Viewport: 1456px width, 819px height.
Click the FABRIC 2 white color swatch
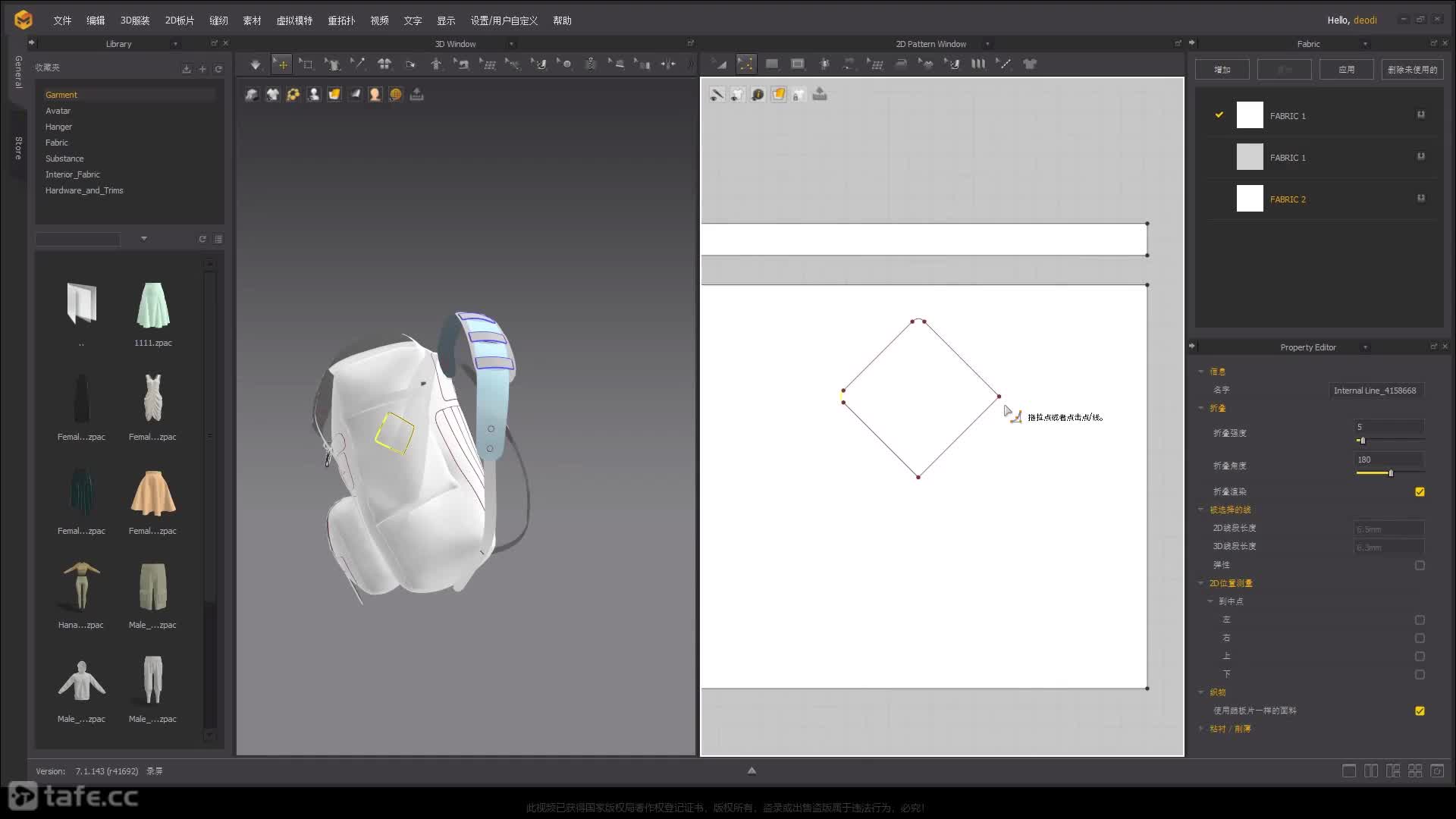pos(1250,199)
